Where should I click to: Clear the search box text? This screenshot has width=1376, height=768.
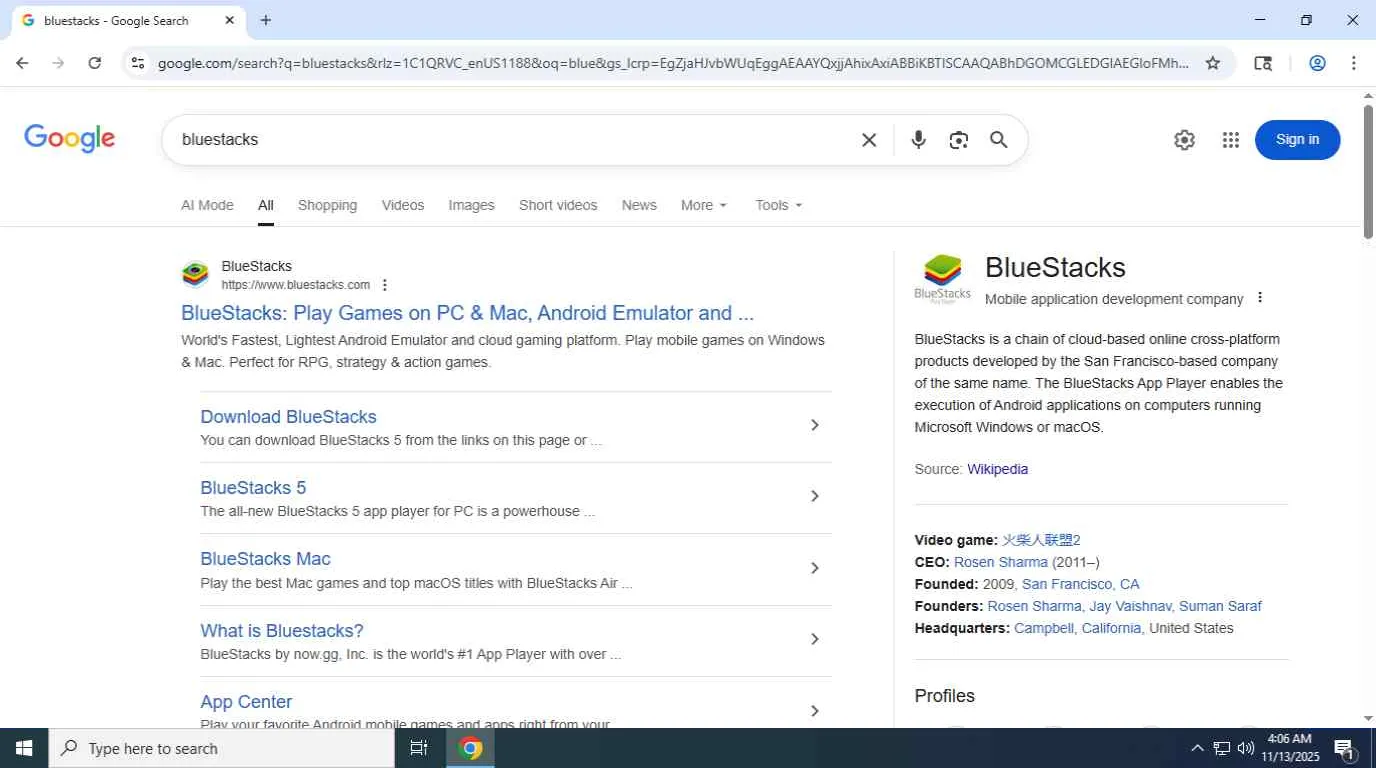869,140
